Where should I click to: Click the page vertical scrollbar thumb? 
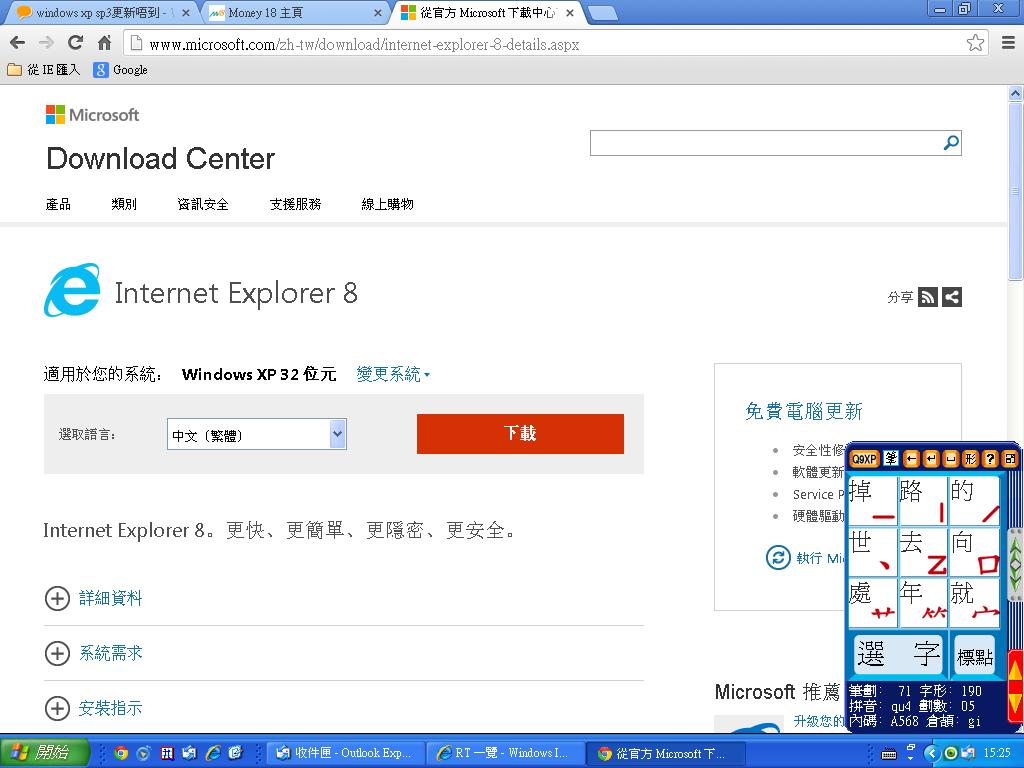point(1015,190)
